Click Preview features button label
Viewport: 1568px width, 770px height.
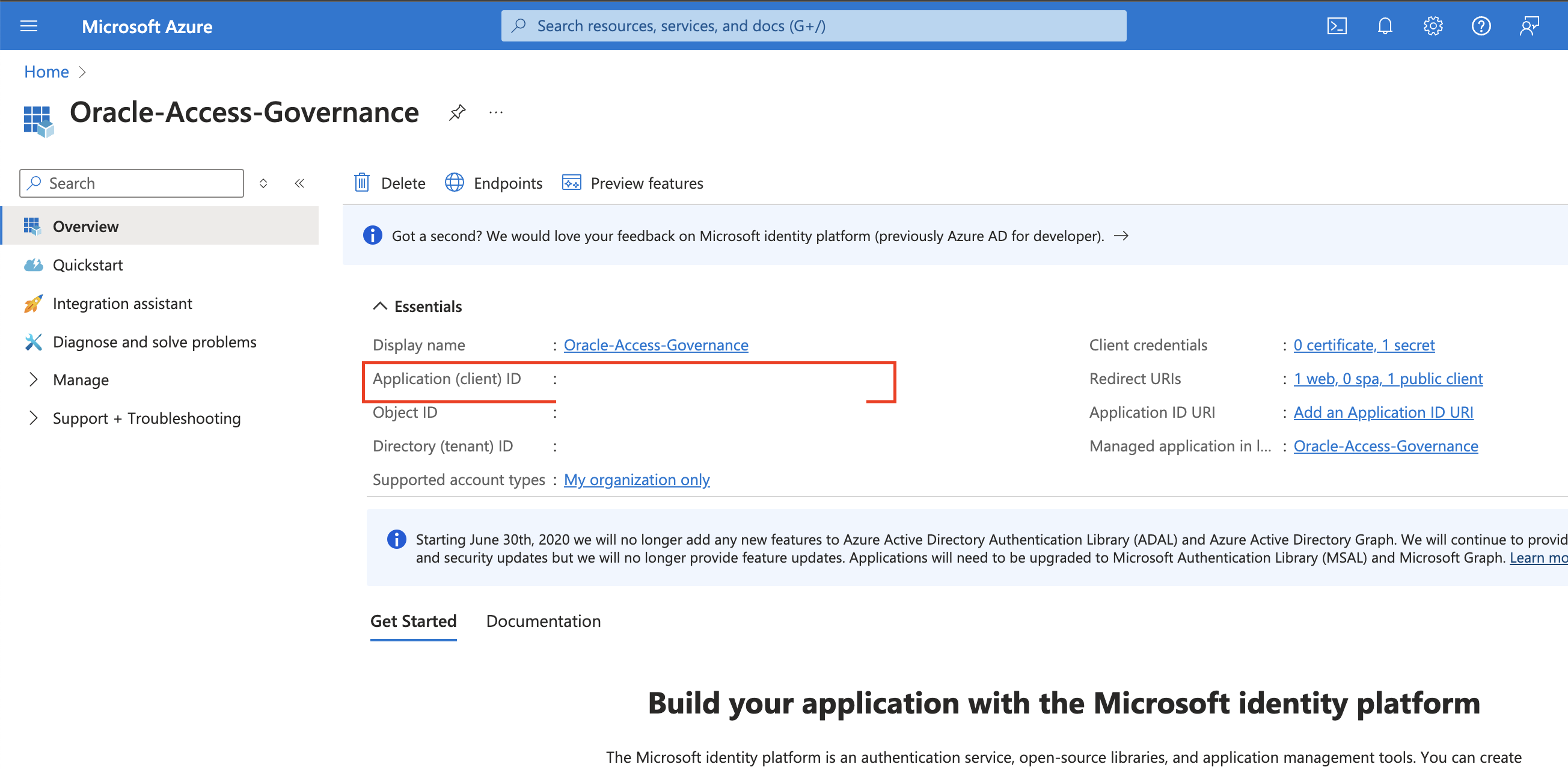pyautogui.click(x=646, y=183)
